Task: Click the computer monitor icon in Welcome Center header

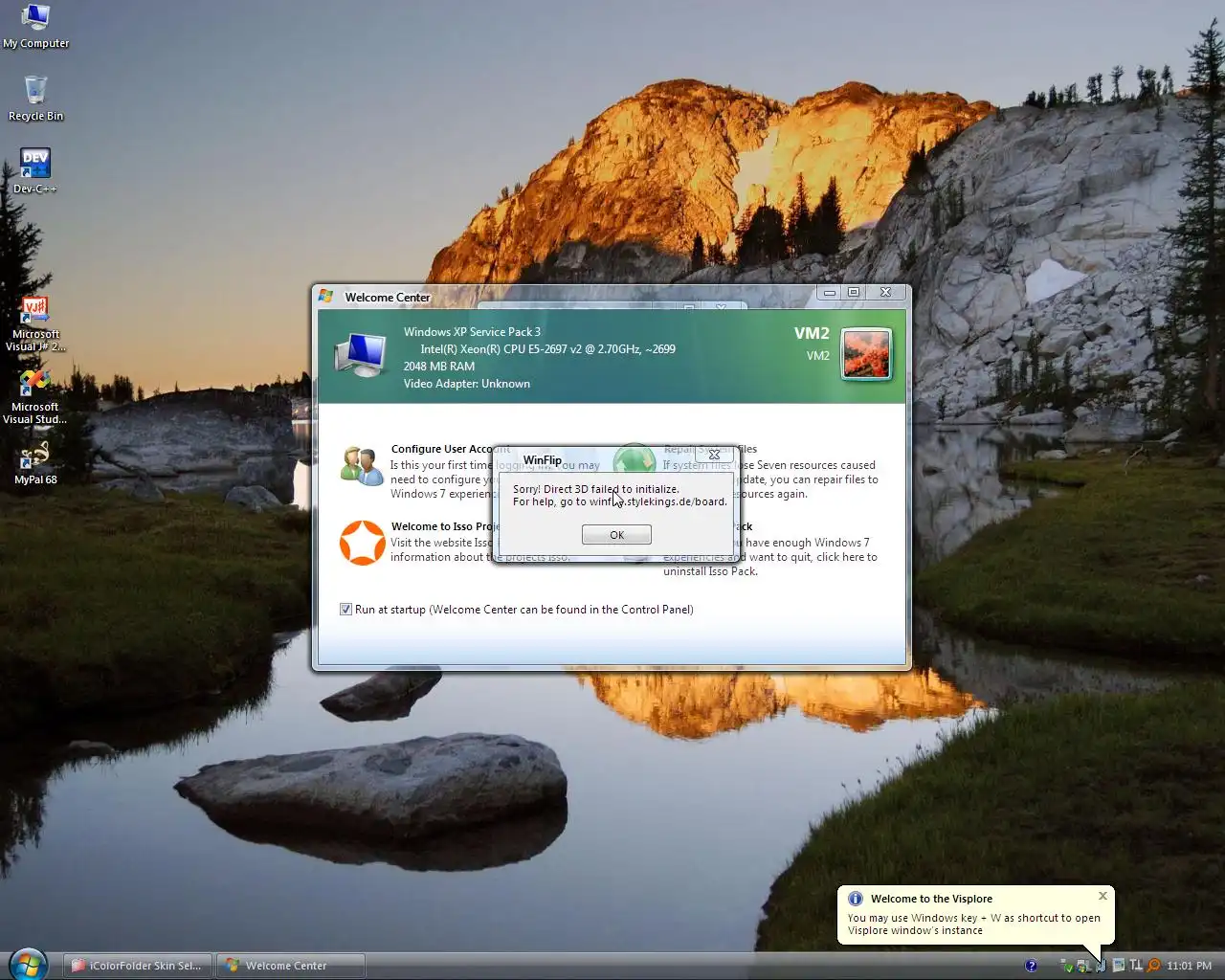Action: click(x=361, y=355)
